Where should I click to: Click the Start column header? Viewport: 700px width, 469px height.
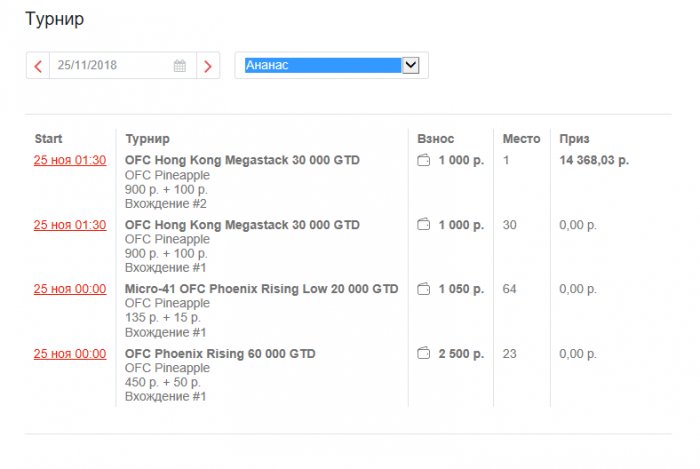pyautogui.click(x=48, y=139)
